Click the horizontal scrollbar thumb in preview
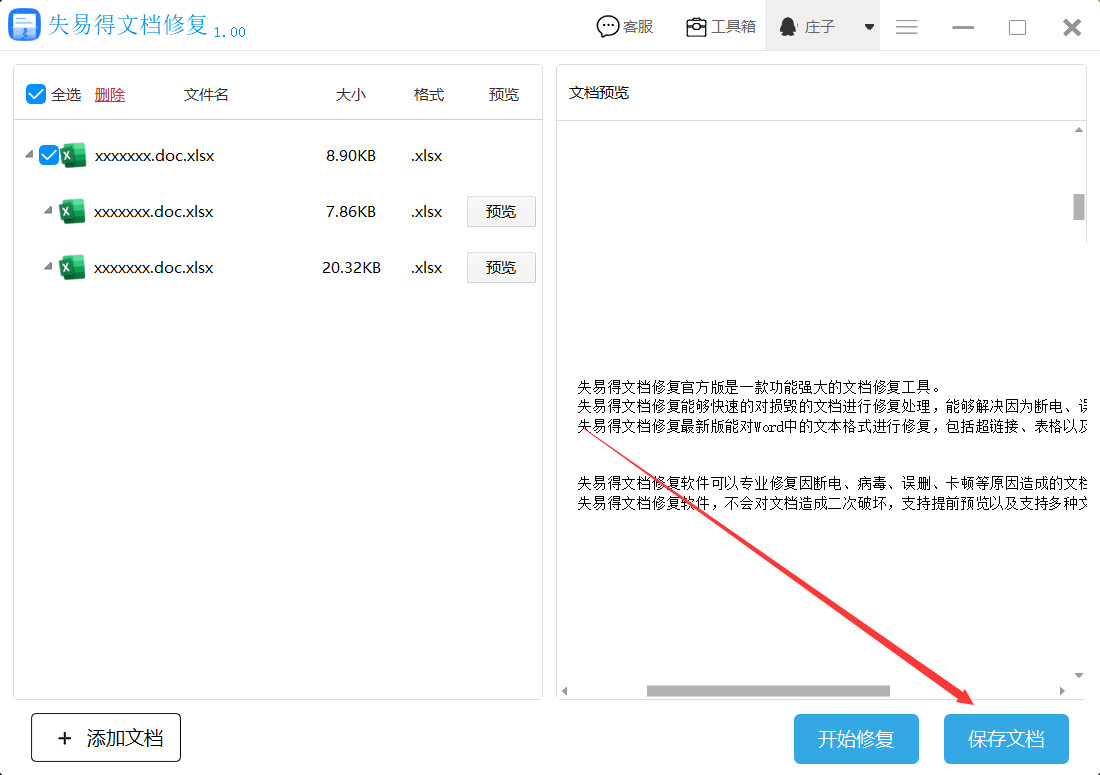The width and height of the screenshot is (1100, 775). click(768, 691)
